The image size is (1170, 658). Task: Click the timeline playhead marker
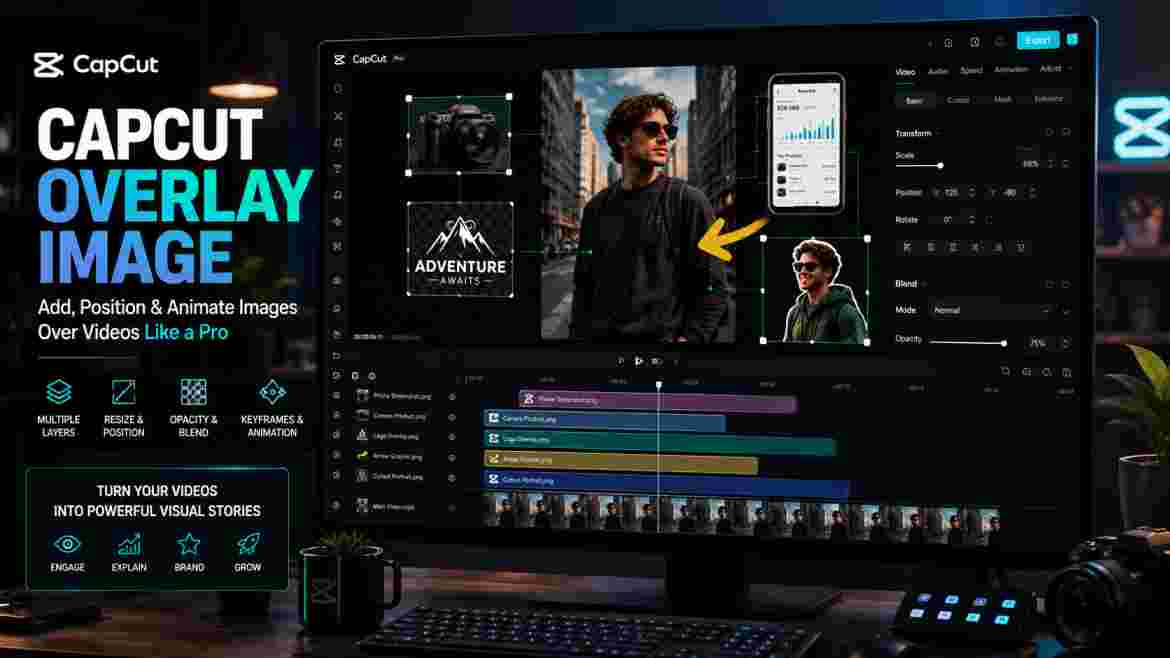(659, 386)
